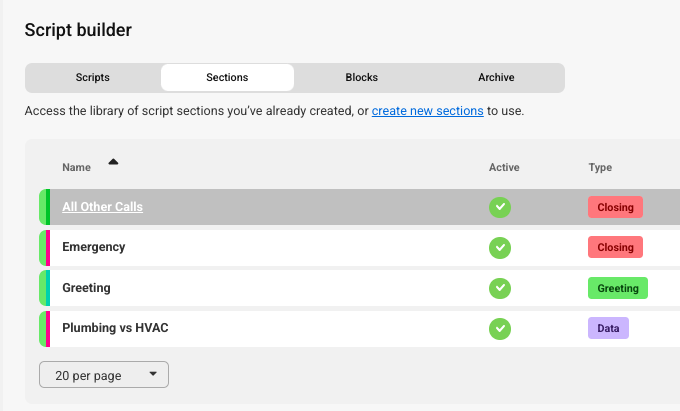The height and width of the screenshot is (411, 680).
Task: Open the 20 per page dropdown
Action: click(104, 375)
